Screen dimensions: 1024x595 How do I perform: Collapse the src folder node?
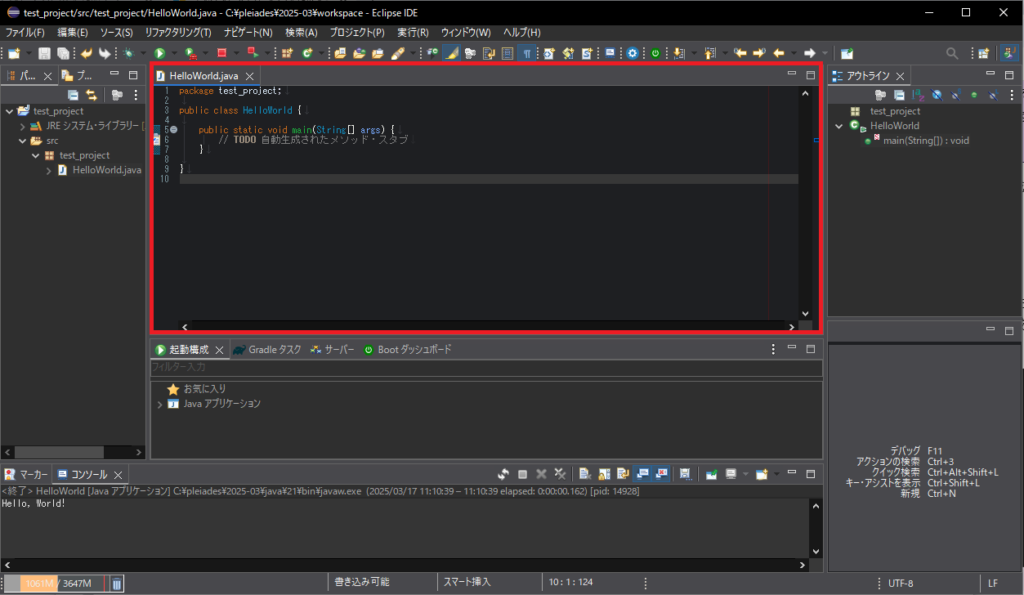click(x=22, y=140)
